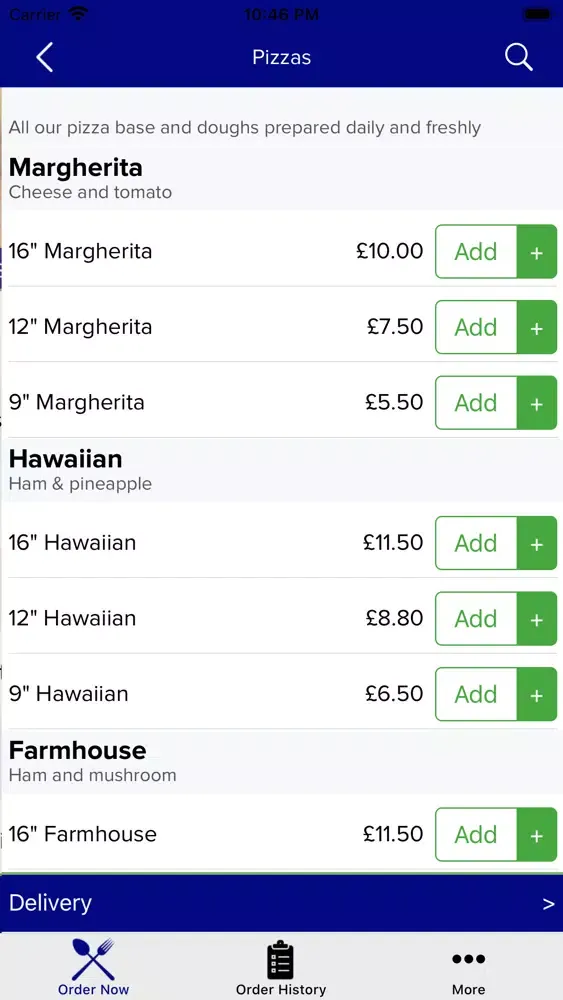Tap plus icon for 16" Farmhouse
This screenshot has width=563, height=1000.
(x=537, y=835)
